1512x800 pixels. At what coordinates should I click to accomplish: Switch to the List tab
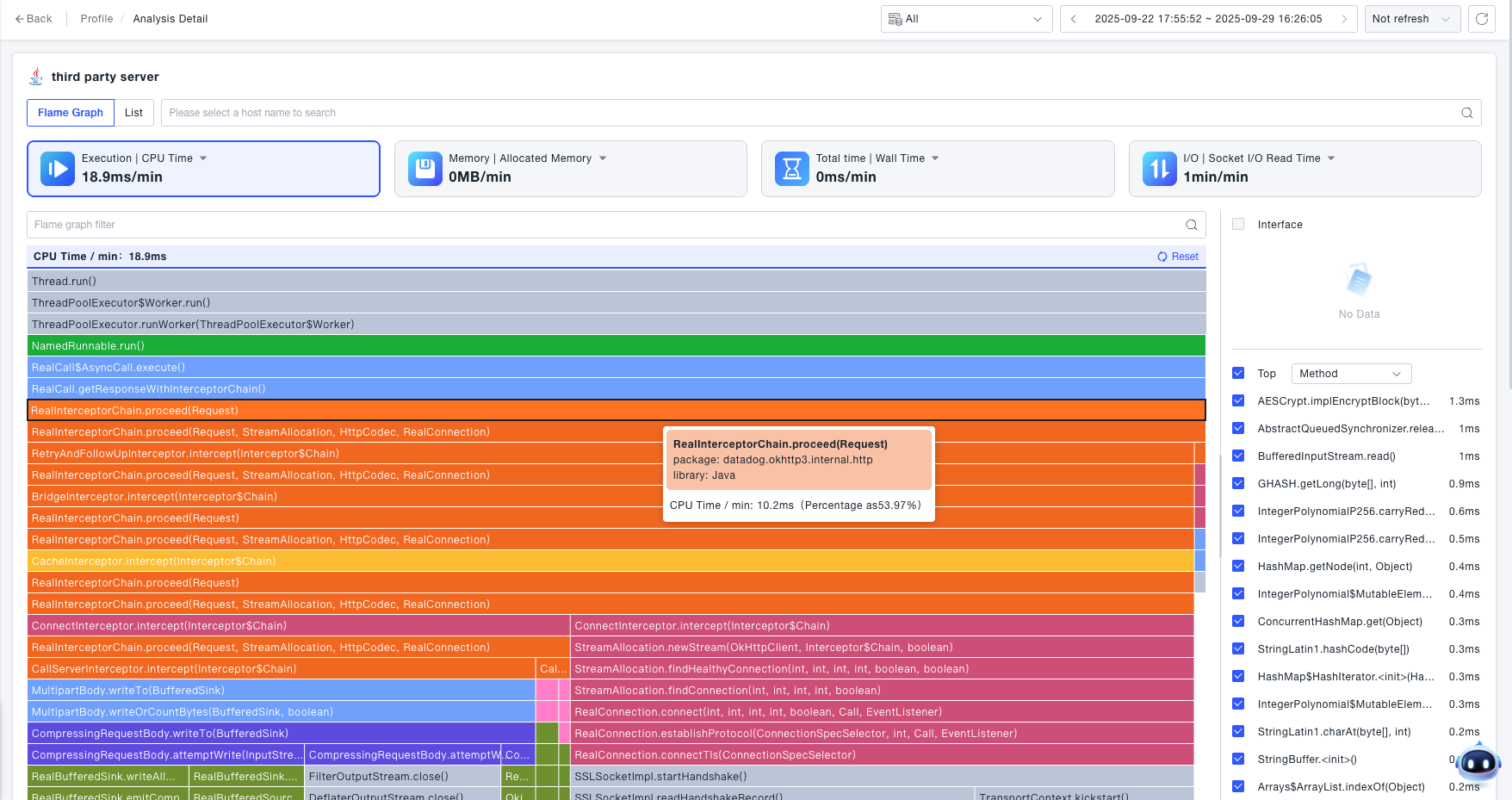coord(133,113)
